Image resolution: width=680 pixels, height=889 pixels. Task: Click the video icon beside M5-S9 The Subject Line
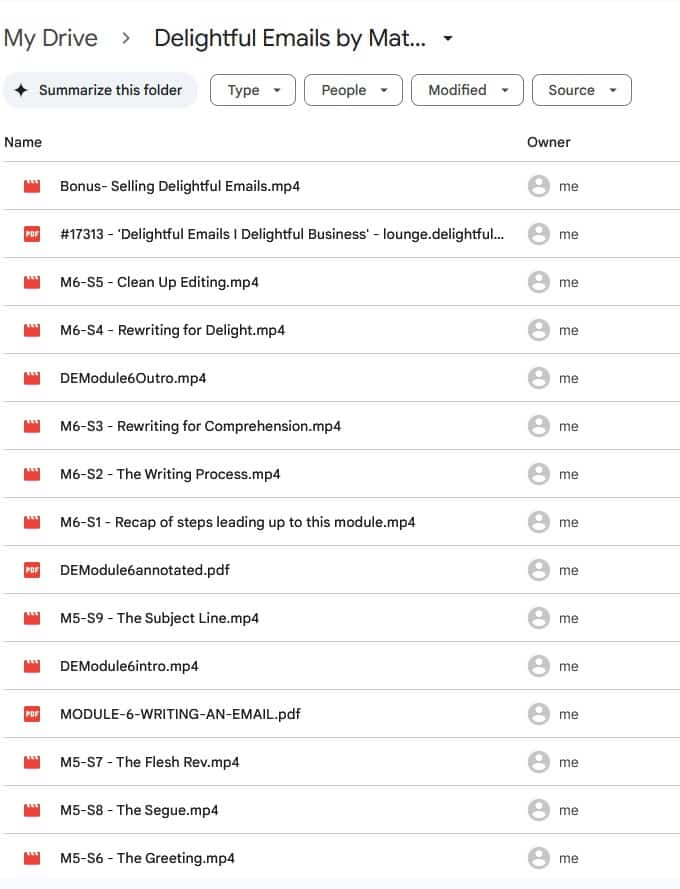tap(32, 618)
